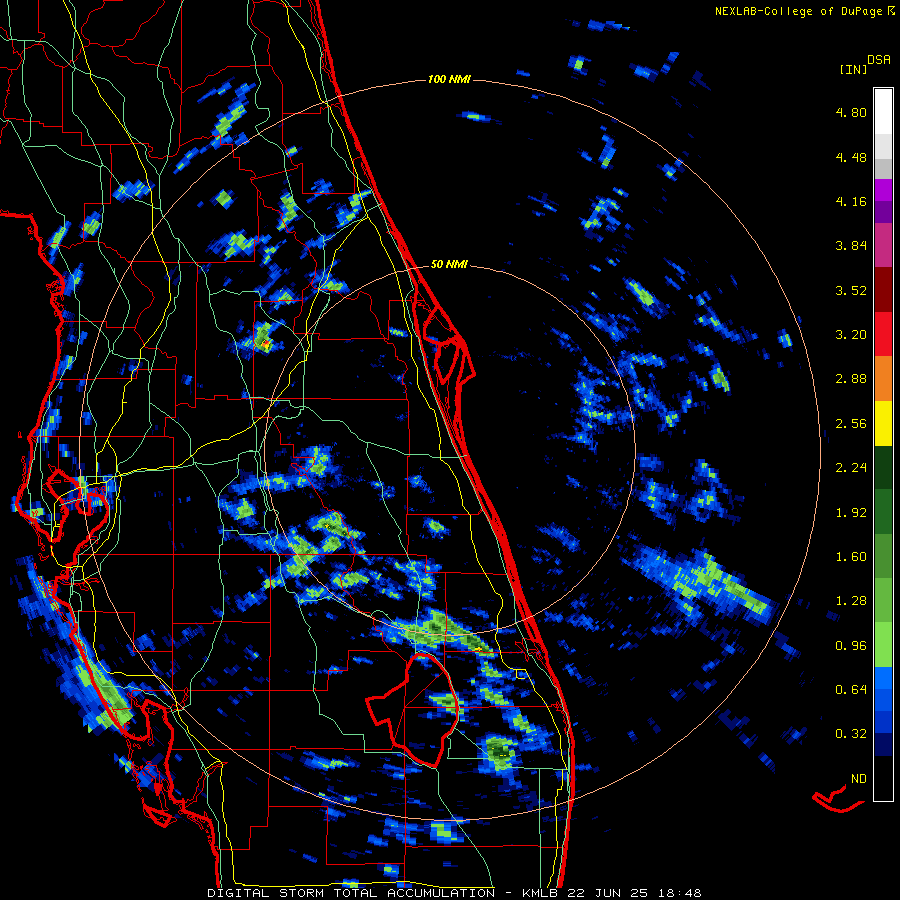Click the 3.52 legend value
This screenshot has width=900, height=900.
pyautogui.click(x=851, y=290)
